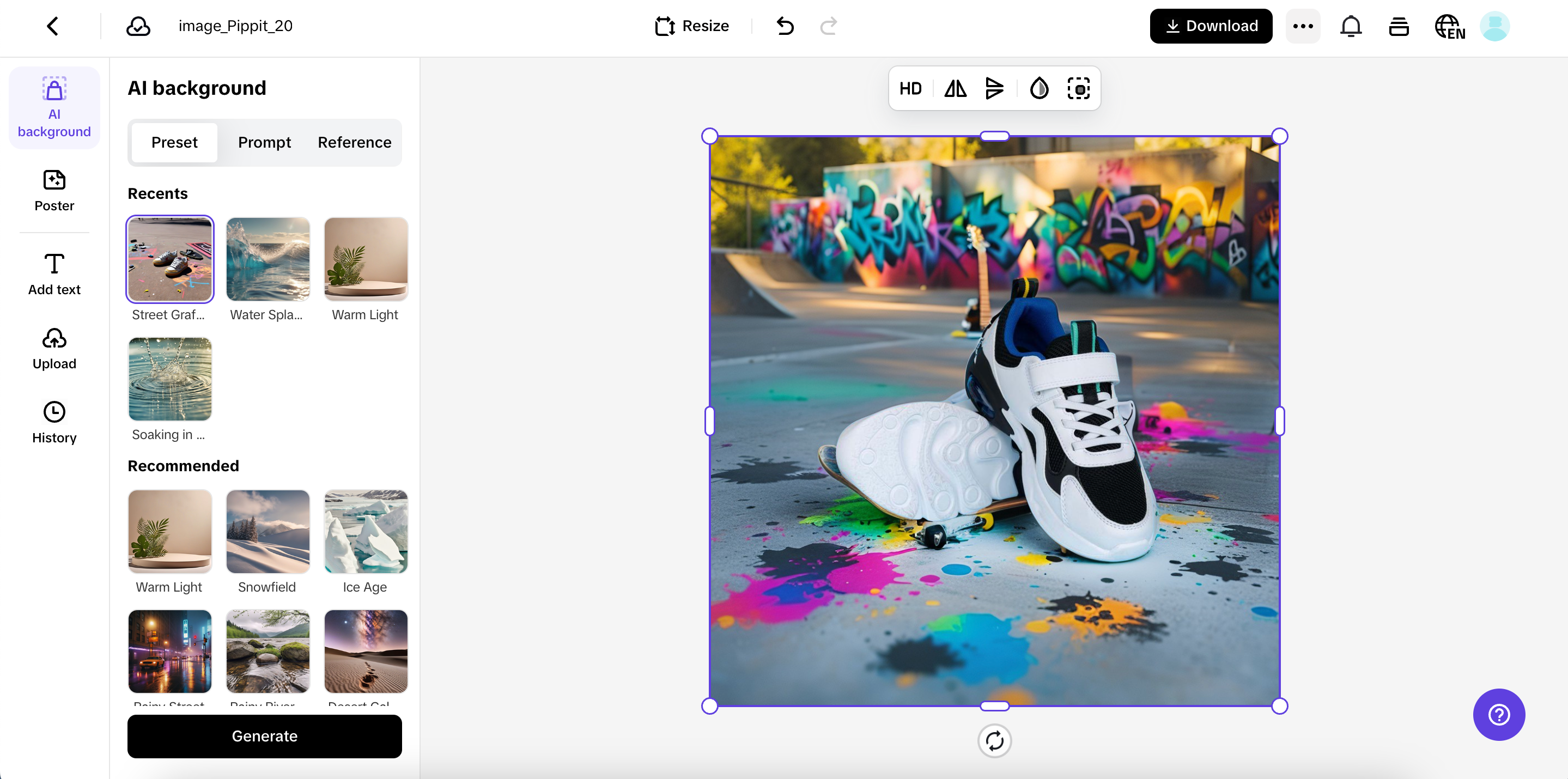The width and height of the screenshot is (1568, 779).
Task: Switch to the Reference tab
Action: [x=354, y=142]
